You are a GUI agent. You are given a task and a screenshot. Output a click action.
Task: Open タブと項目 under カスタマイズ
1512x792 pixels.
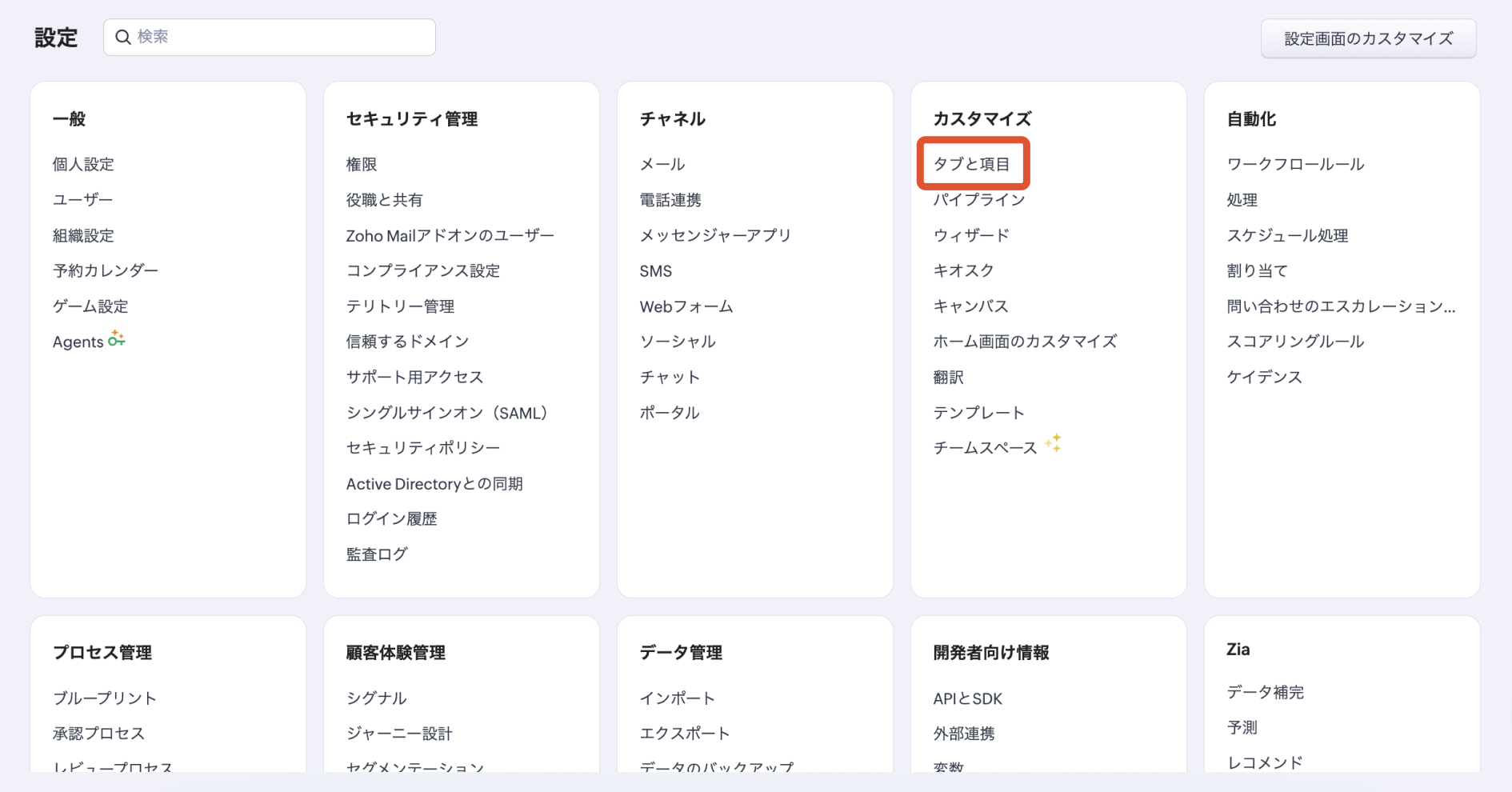tap(971, 164)
